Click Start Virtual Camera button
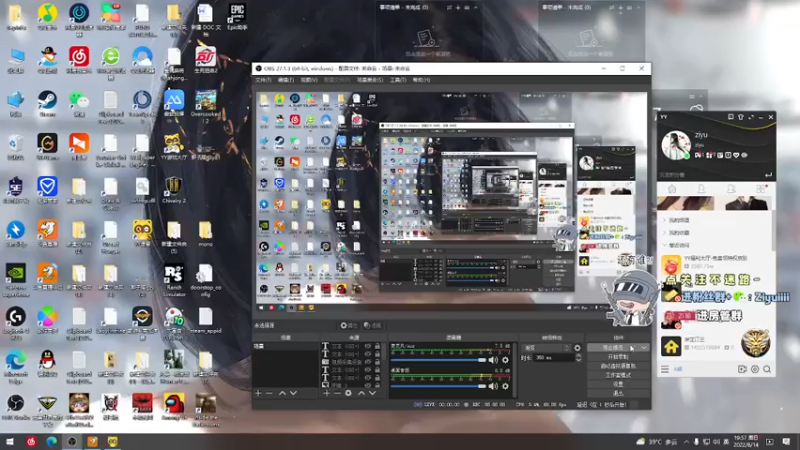Screen dimensions: 800x450 click(618, 366)
